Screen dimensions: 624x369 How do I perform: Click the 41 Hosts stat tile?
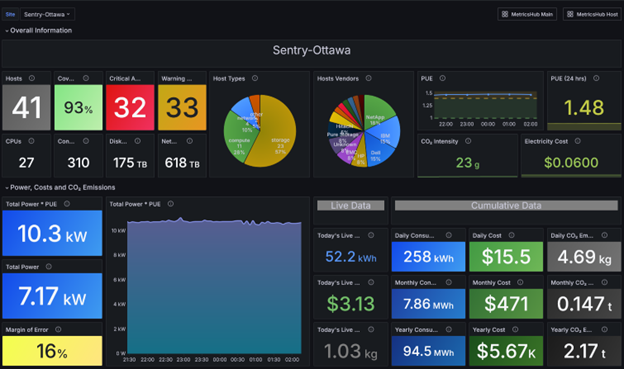27,107
